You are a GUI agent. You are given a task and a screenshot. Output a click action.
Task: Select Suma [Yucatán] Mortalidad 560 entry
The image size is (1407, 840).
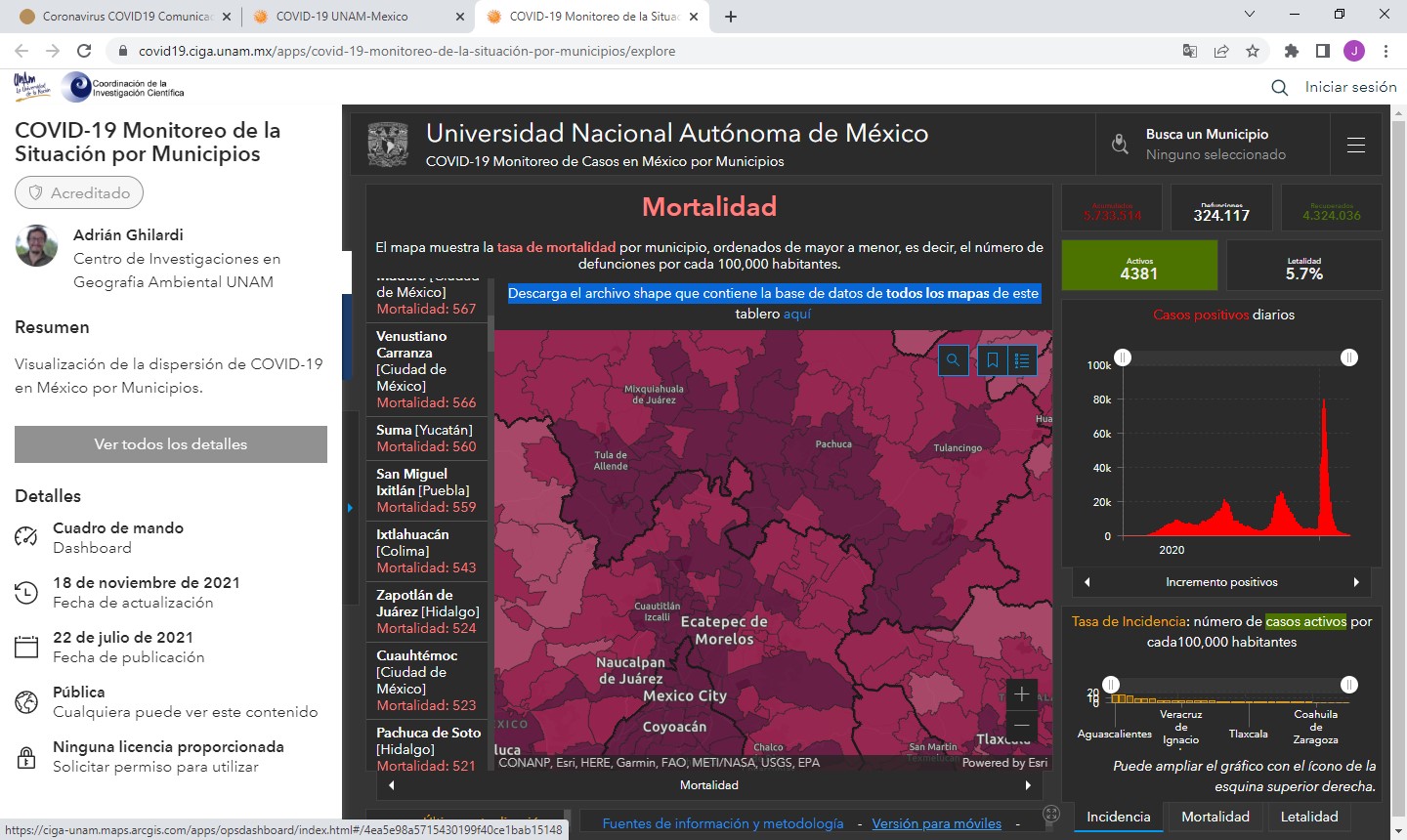[427, 439]
